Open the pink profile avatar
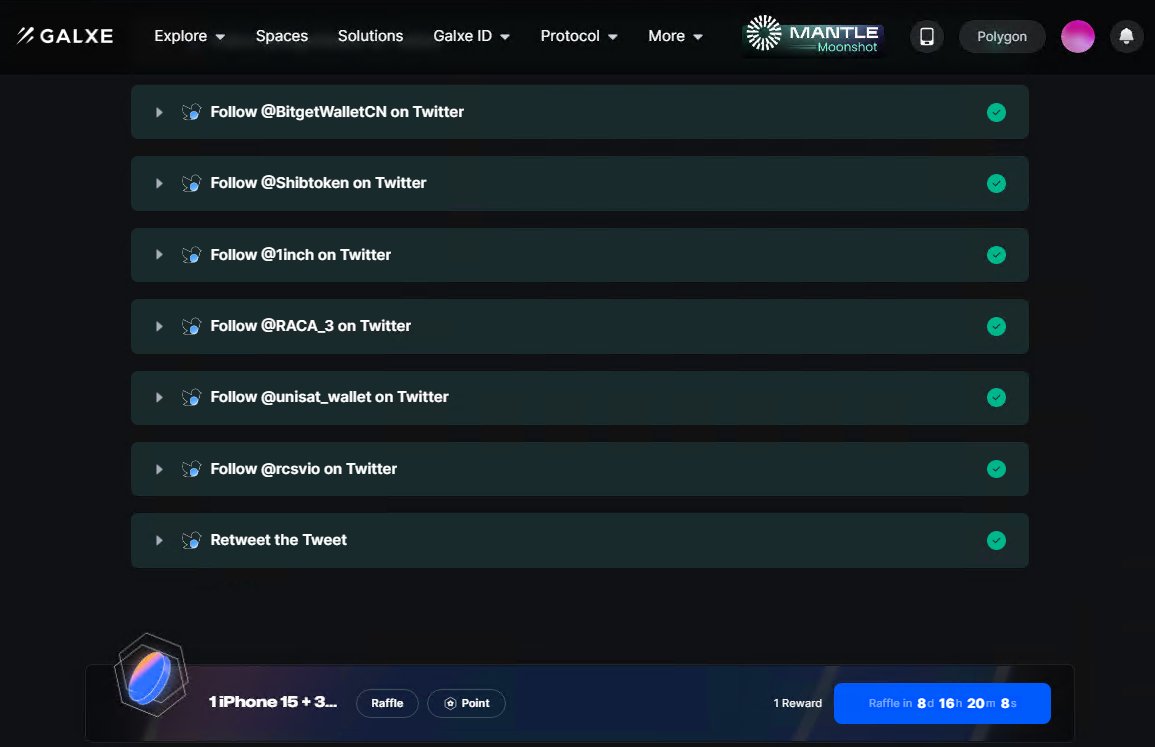Screen dimensions: 1155x747 pos(1078,36)
